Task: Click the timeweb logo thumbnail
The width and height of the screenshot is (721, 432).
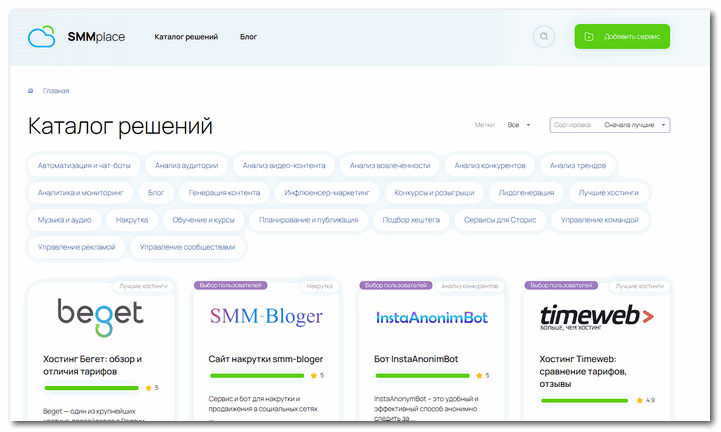Action: click(x=596, y=317)
